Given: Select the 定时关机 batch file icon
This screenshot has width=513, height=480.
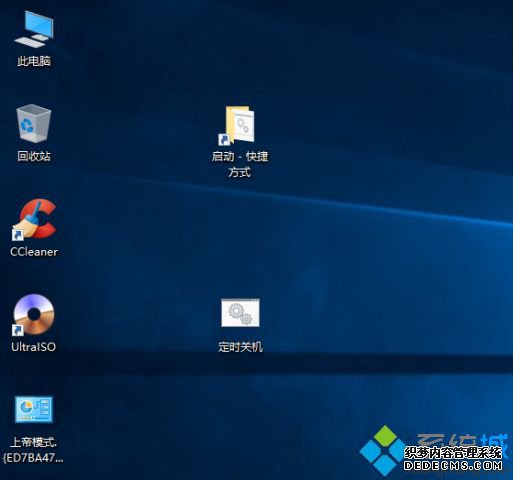Looking at the screenshot, I should point(240,313).
